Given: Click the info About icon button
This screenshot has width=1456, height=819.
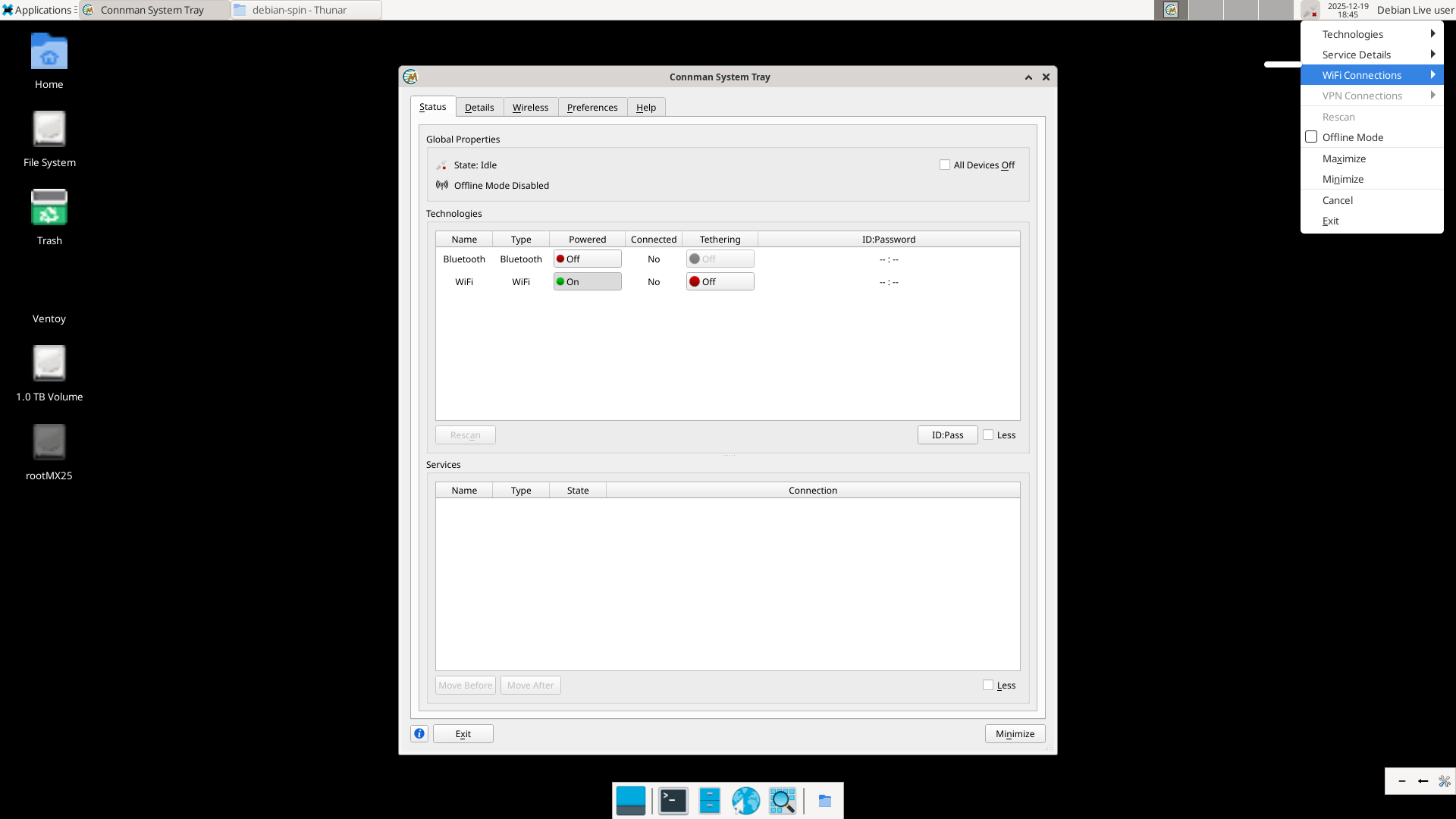Looking at the screenshot, I should tap(419, 733).
